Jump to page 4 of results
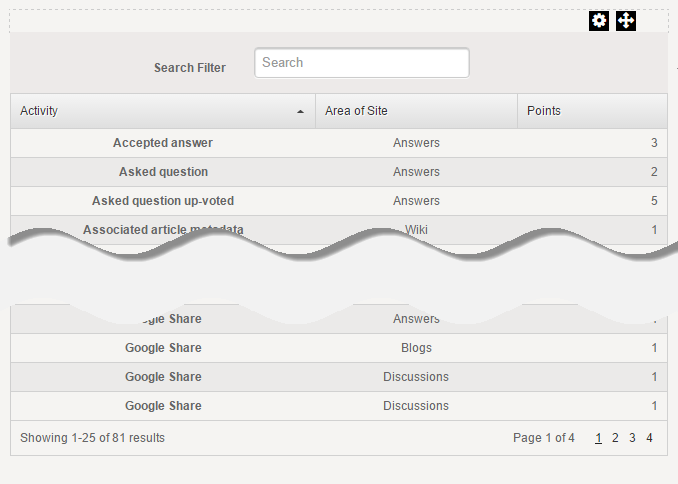Image resolution: width=678 pixels, height=484 pixels. pyautogui.click(x=649, y=438)
